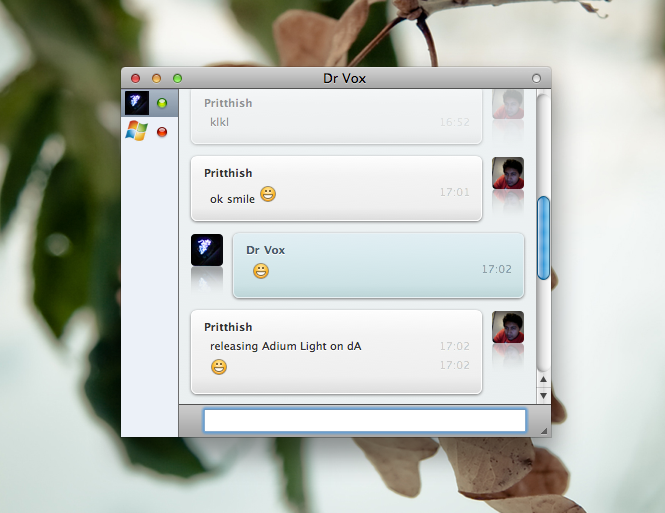Click the 16:52 timestamp
Image resolution: width=665 pixels, height=513 pixels.
tap(454, 122)
